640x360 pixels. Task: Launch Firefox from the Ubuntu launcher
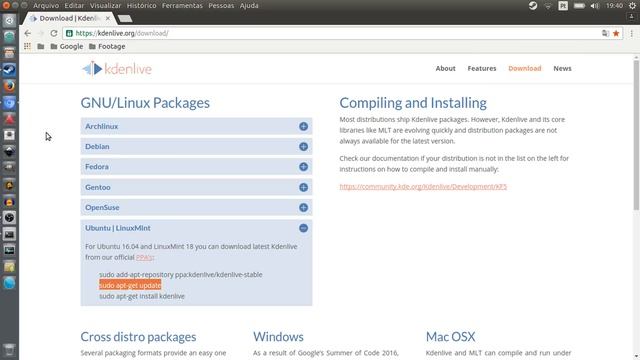[9, 86]
